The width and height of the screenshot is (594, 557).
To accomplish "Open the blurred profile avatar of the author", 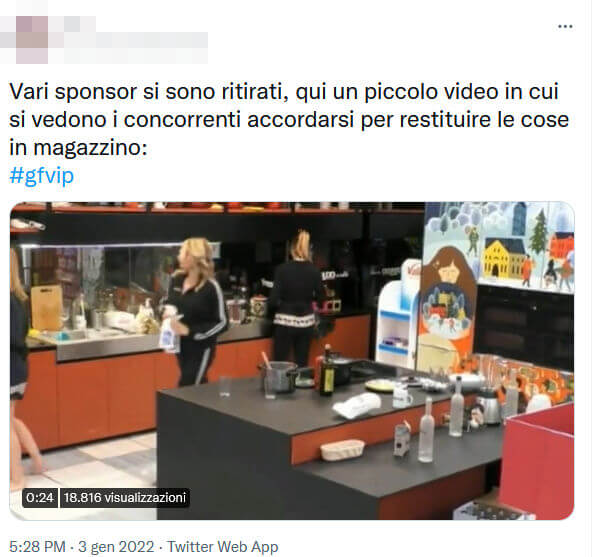I will [32, 40].
